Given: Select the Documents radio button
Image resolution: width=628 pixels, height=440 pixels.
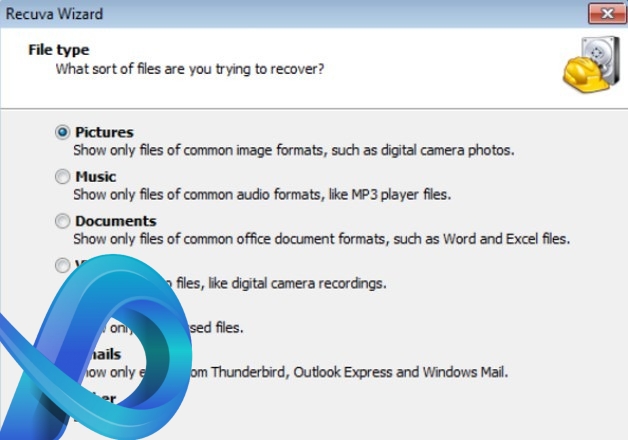Looking at the screenshot, I should point(62,221).
